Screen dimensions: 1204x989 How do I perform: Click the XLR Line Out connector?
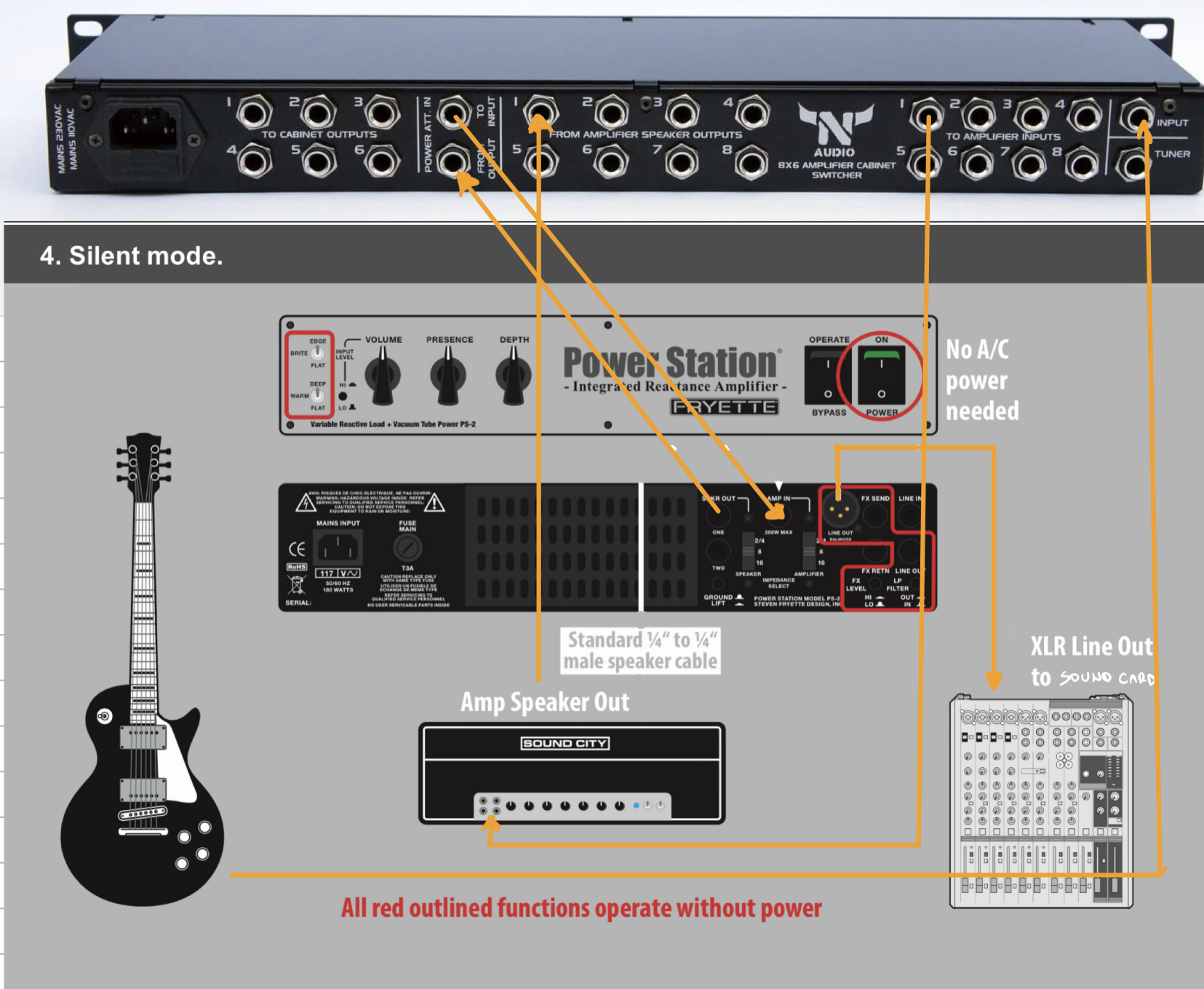[839, 511]
